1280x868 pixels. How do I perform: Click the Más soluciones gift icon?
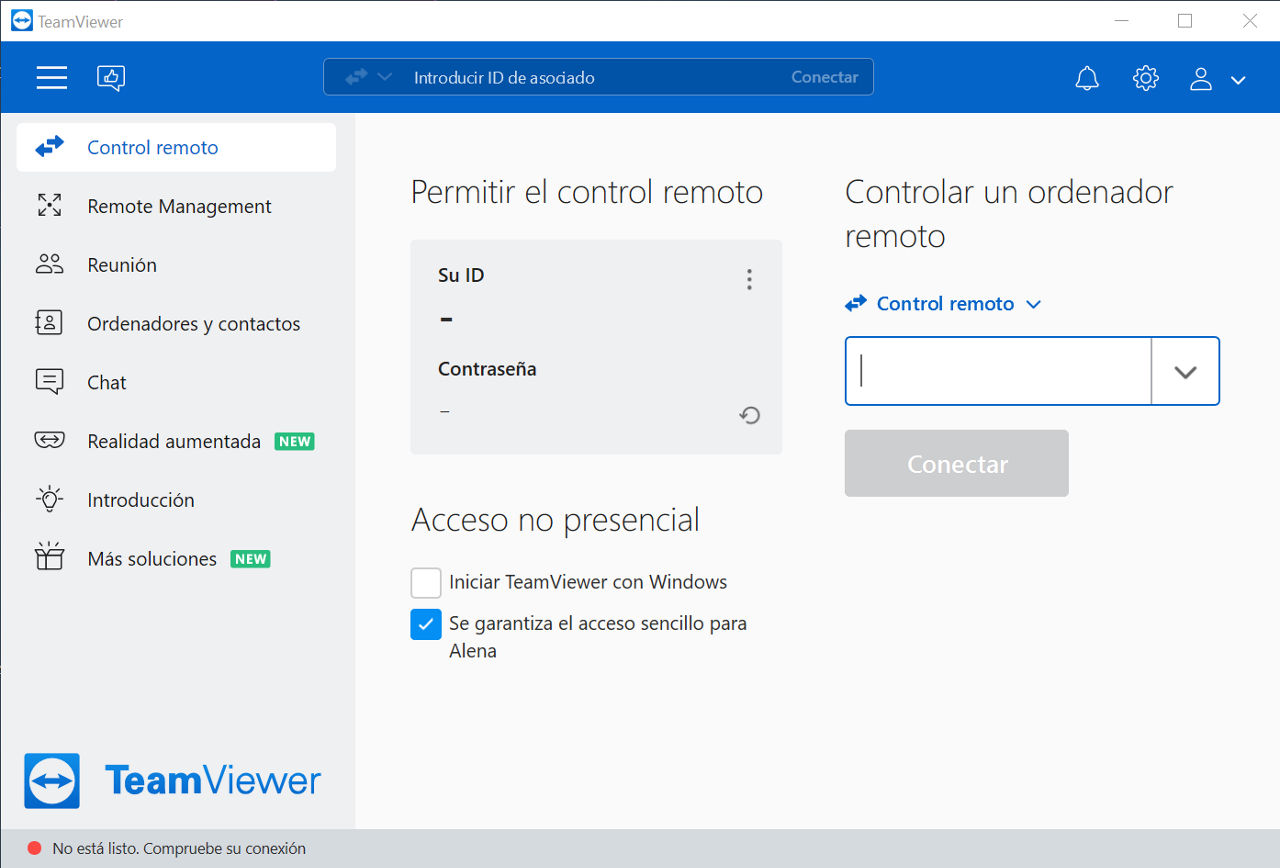[49, 557]
